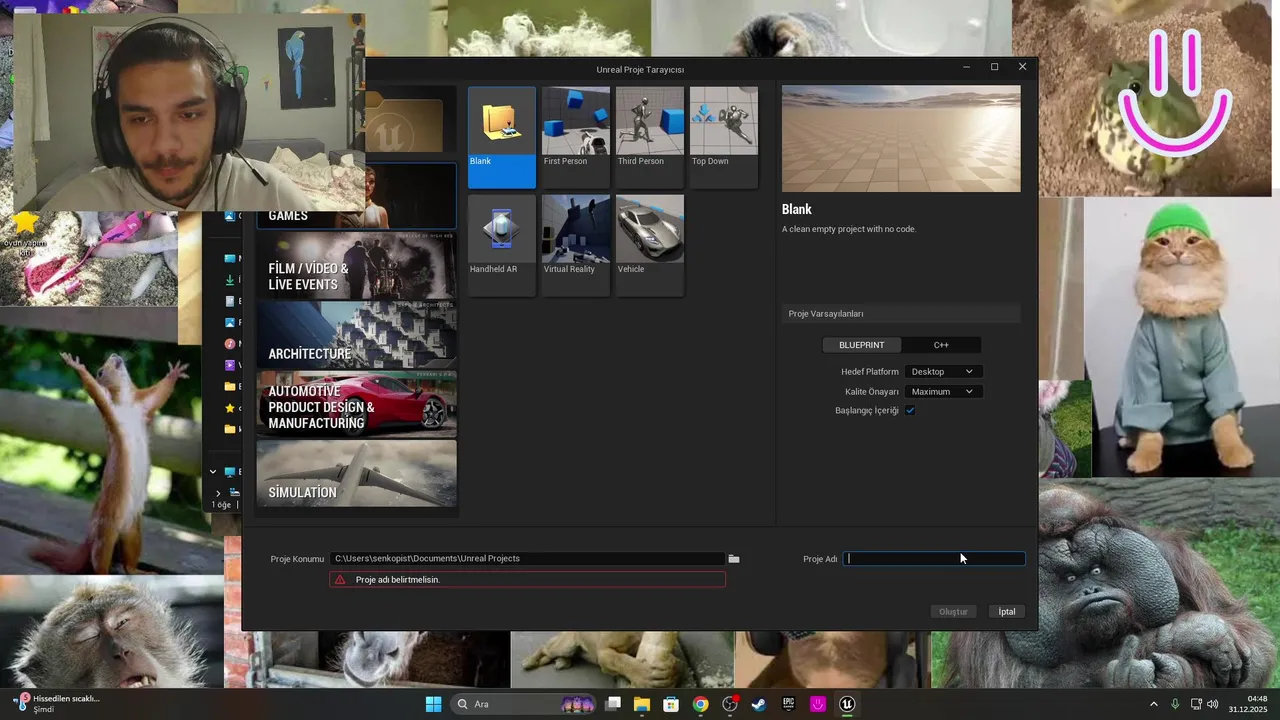This screenshot has height=720, width=1280.
Task: Open Pictures folder icon in File Explorer sidebar
Action: [230, 323]
